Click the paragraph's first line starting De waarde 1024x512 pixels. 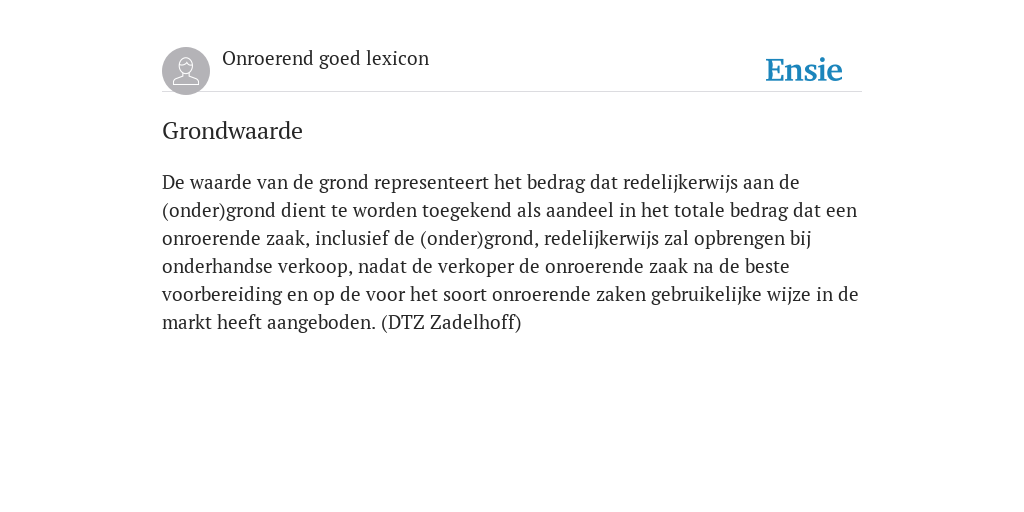click(481, 182)
